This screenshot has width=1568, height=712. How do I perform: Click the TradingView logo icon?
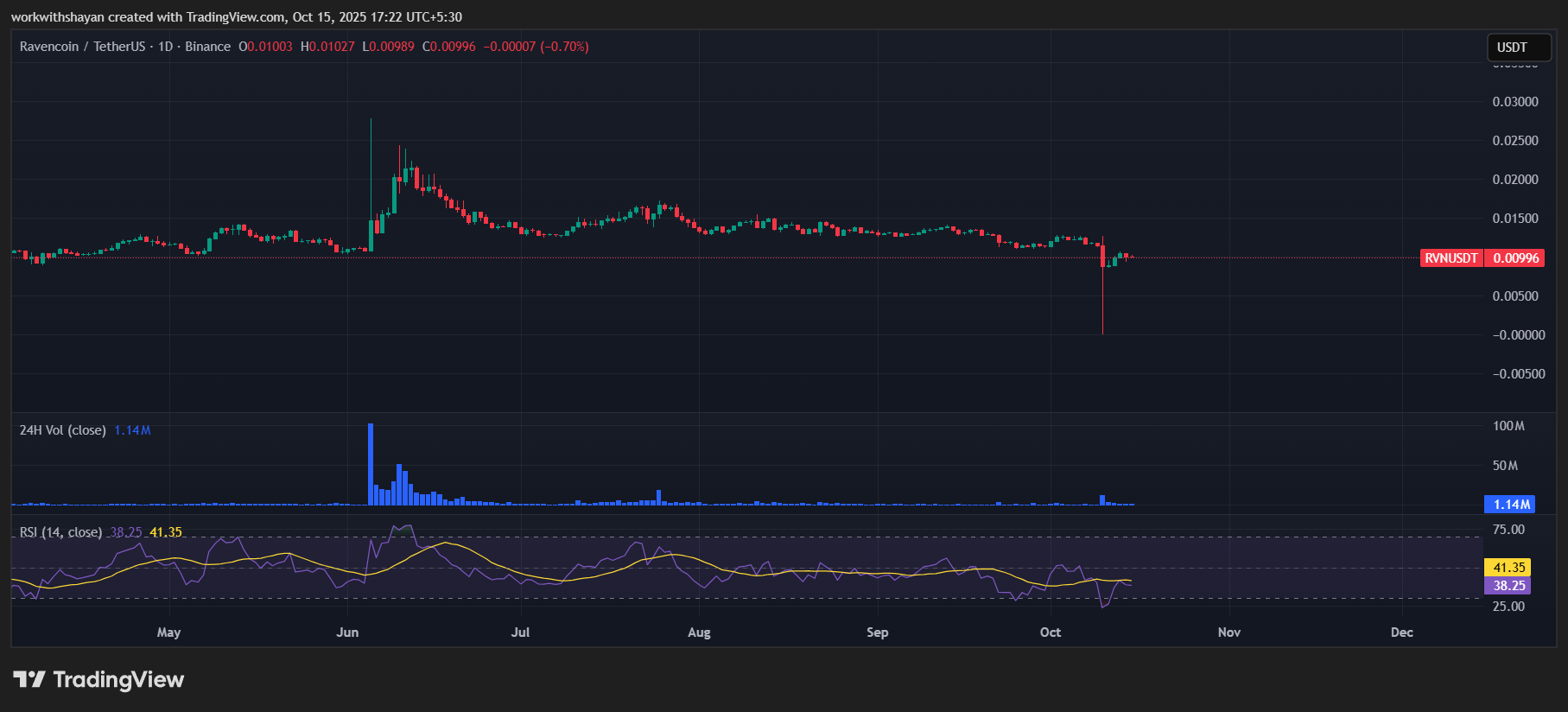29,679
